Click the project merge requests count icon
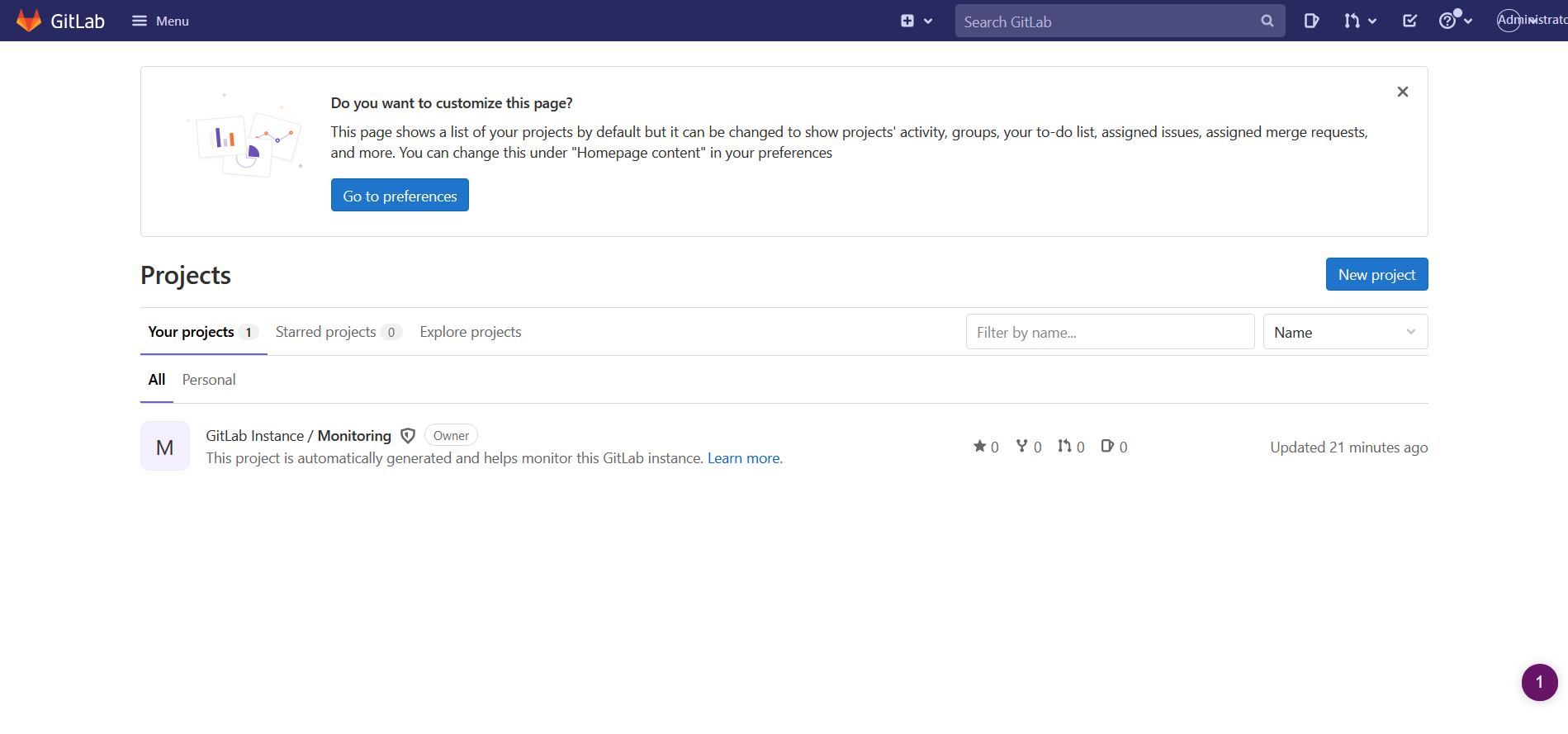The image size is (1568, 734). [x=1065, y=446]
